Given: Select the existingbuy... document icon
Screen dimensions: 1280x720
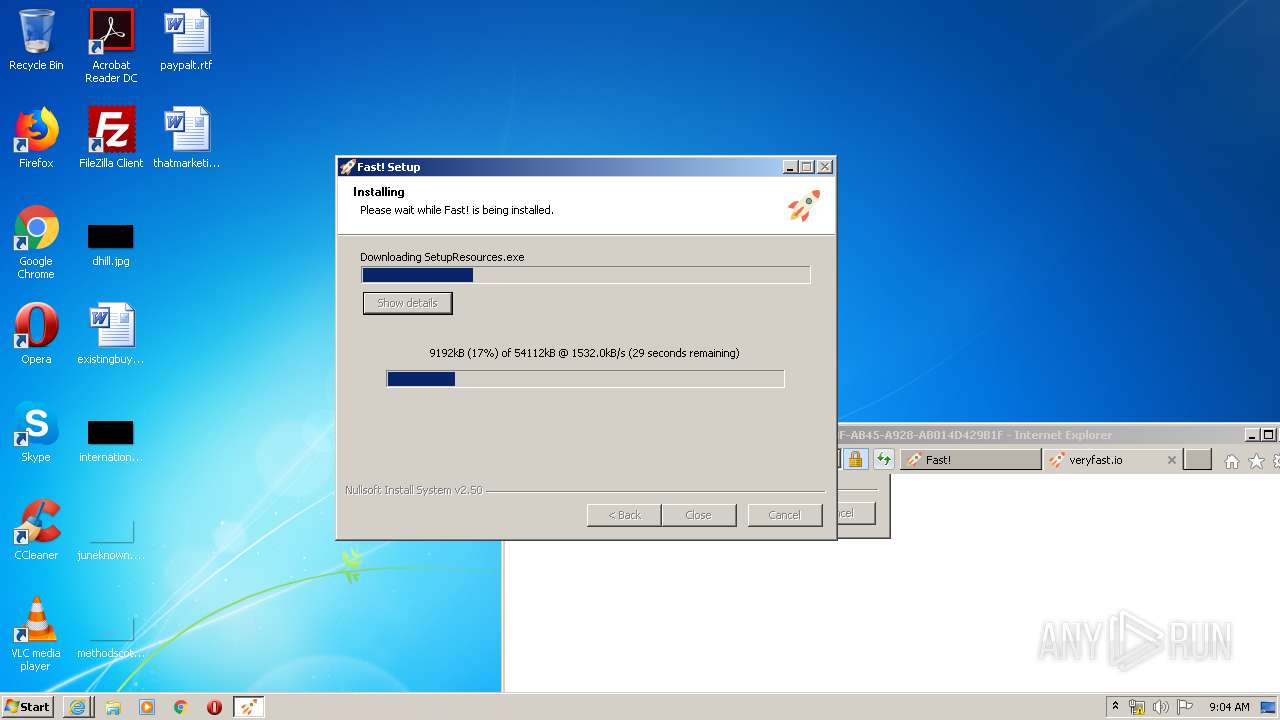Looking at the screenshot, I should click(x=111, y=334).
